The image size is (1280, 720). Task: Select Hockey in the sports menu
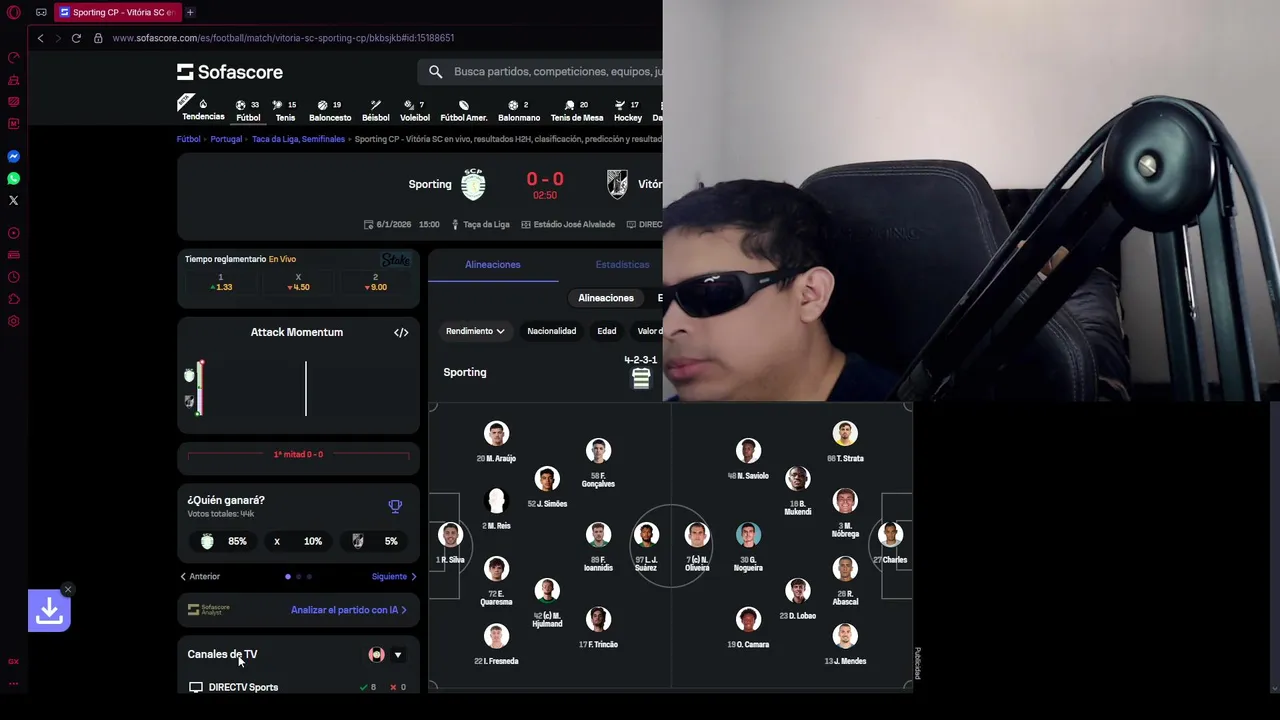point(628,110)
